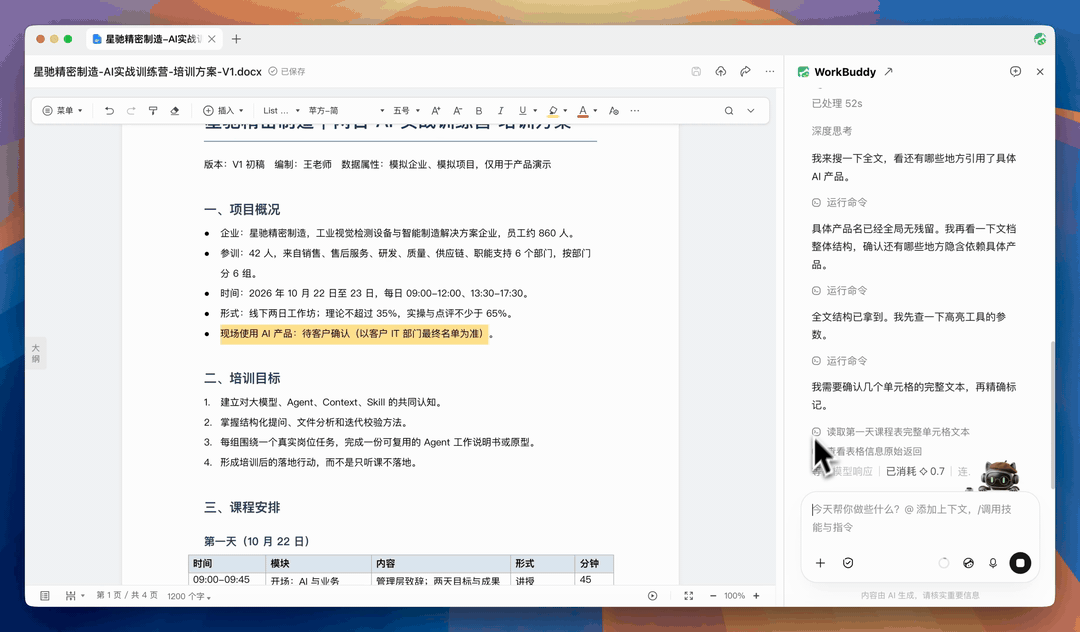Open the search magnifier in the toolbar

(729, 110)
